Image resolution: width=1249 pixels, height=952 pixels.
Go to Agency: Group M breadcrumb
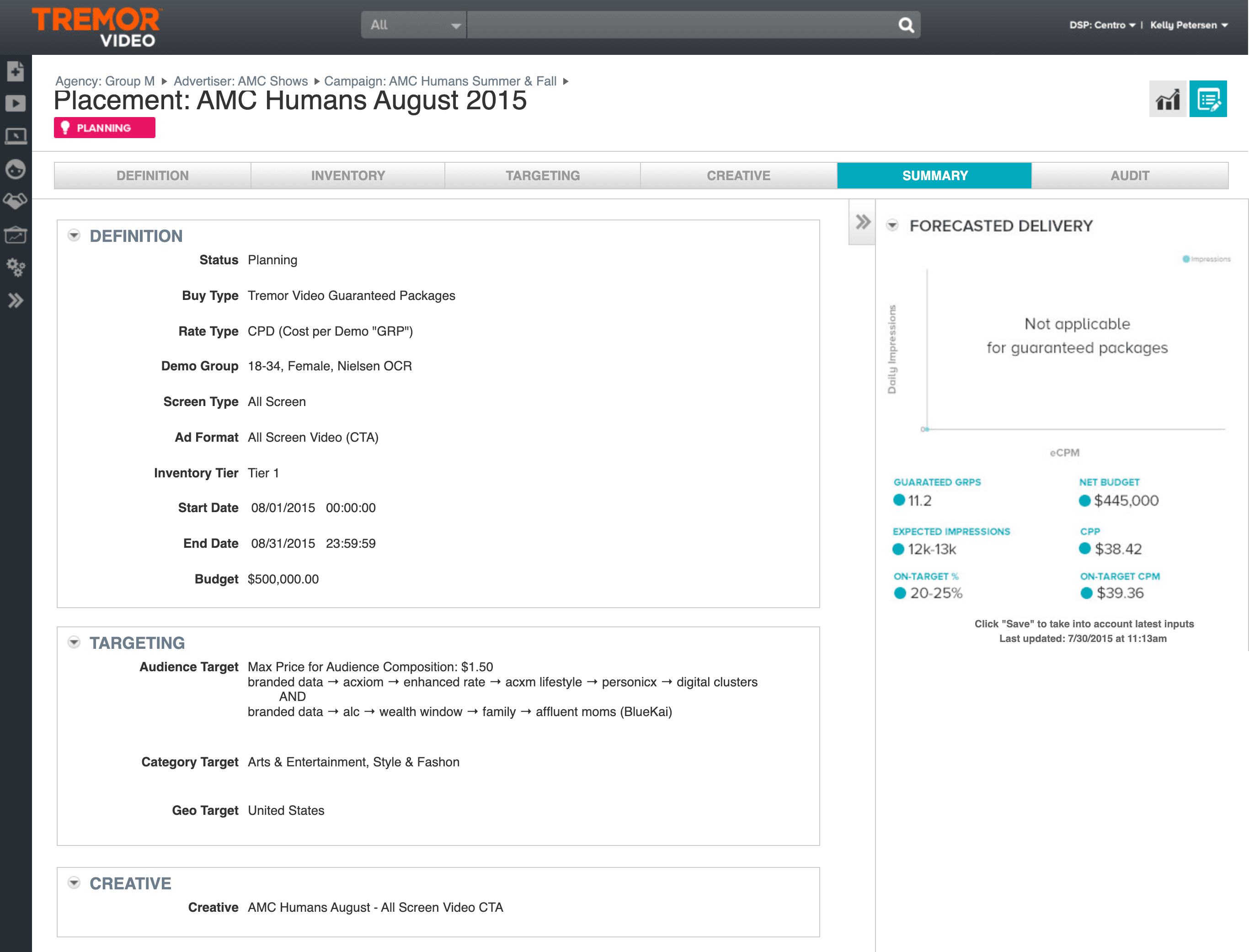(x=105, y=81)
